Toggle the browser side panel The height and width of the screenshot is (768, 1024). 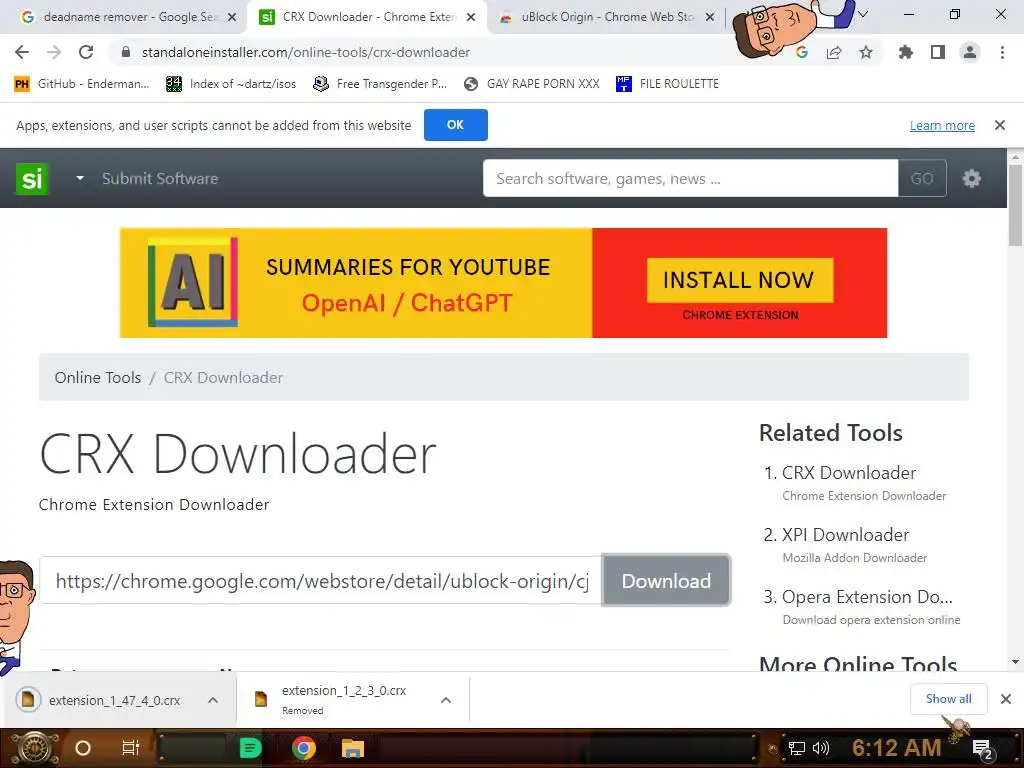pos(938,52)
